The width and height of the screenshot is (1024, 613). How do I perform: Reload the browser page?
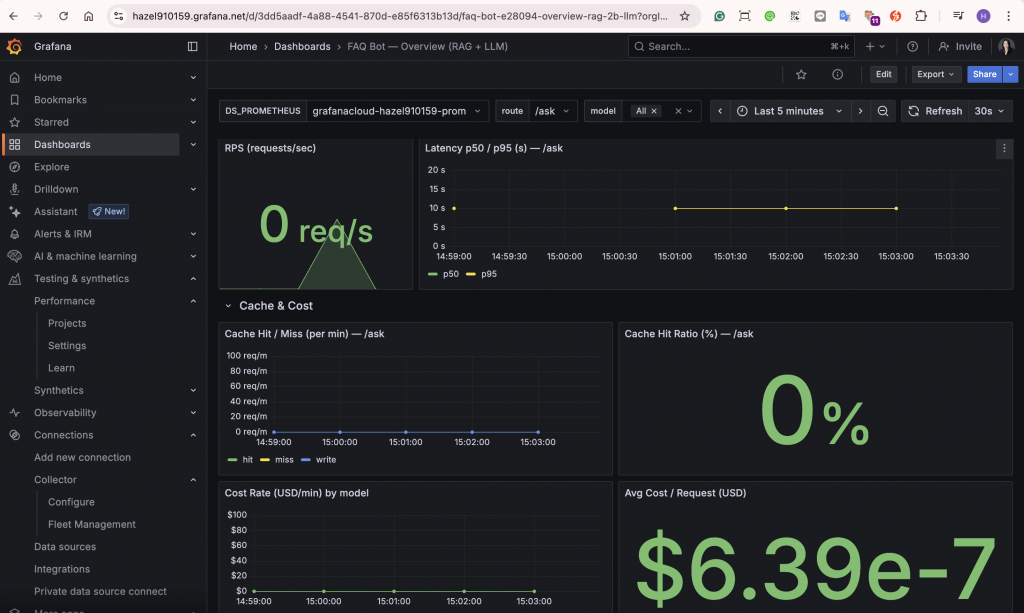63,16
